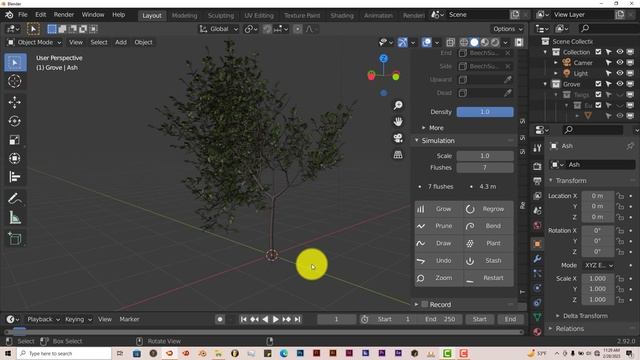Click the Stash button
This screenshot has width=640, height=360.
(x=489, y=260)
